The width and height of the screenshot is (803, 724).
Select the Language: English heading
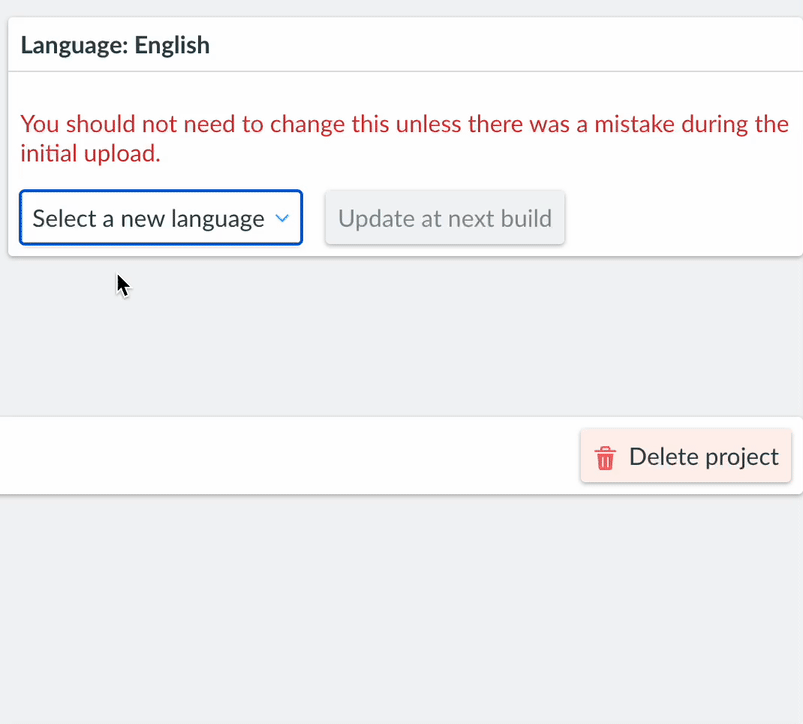point(115,45)
